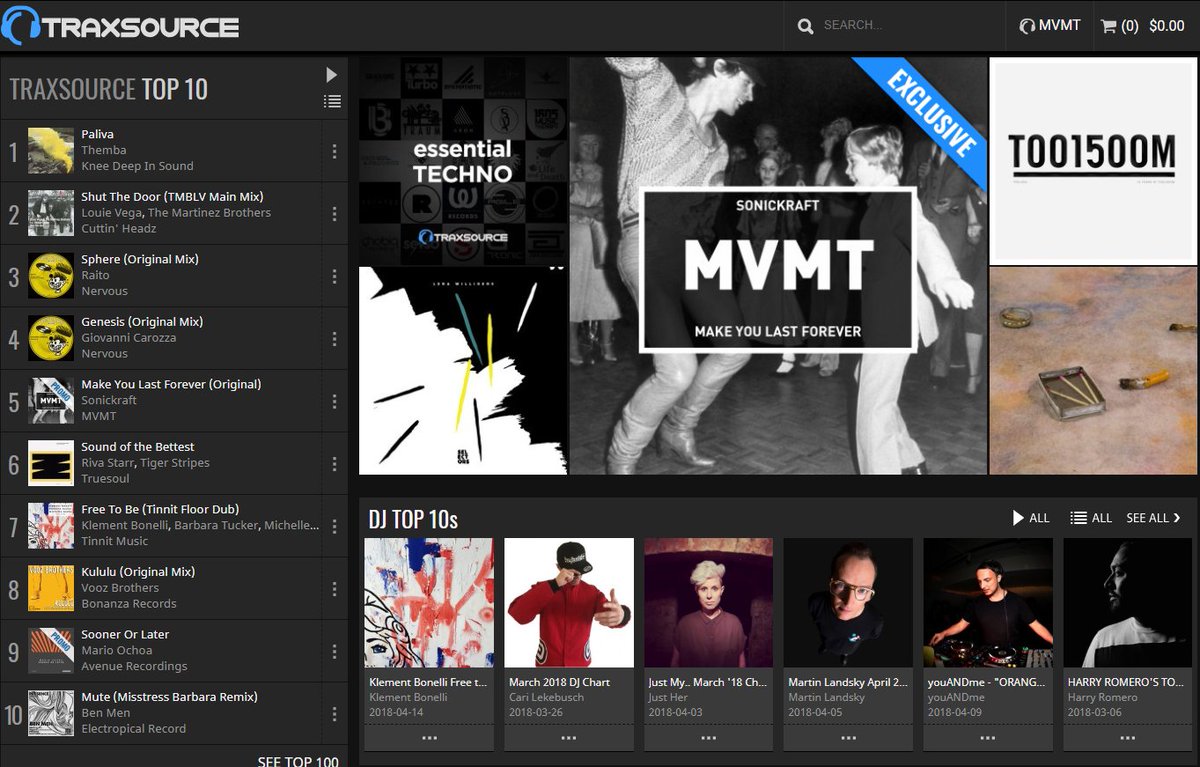Open options menu for Paliva track
The width and height of the screenshot is (1200, 767).
pos(334,151)
